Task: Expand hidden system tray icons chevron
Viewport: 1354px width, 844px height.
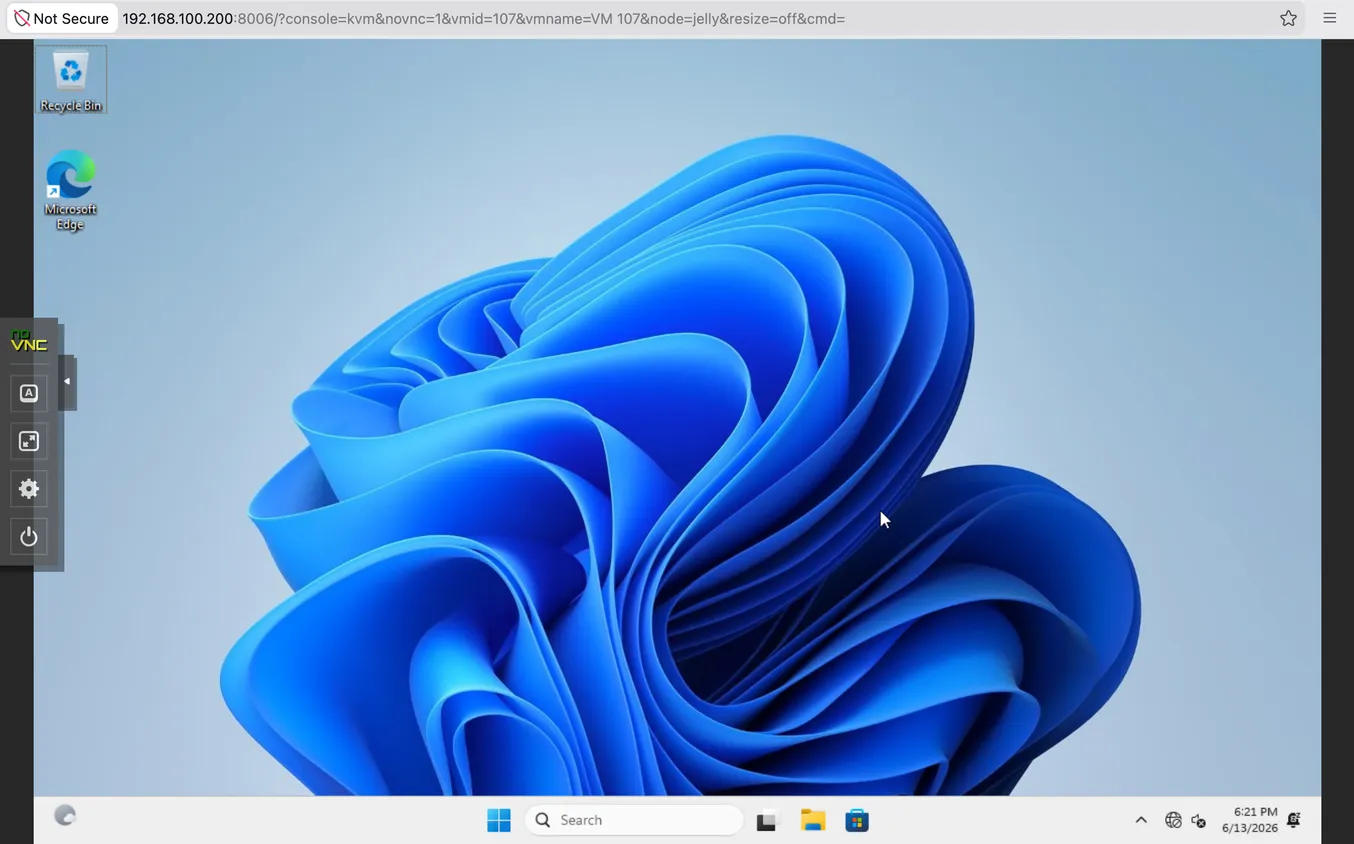Action: [x=1141, y=820]
